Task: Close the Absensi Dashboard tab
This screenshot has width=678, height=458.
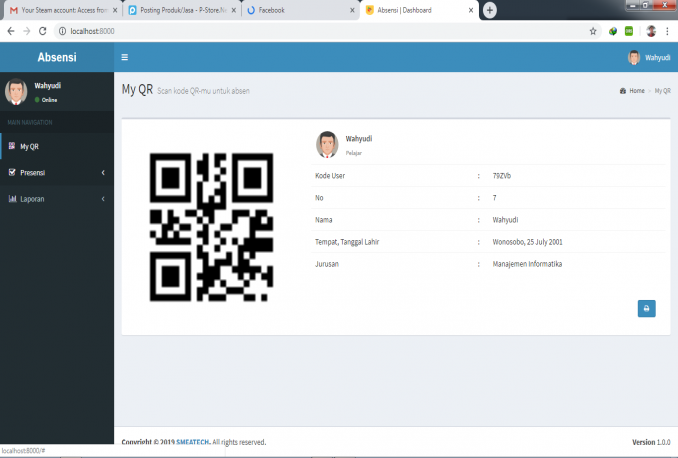Action: (x=471, y=10)
